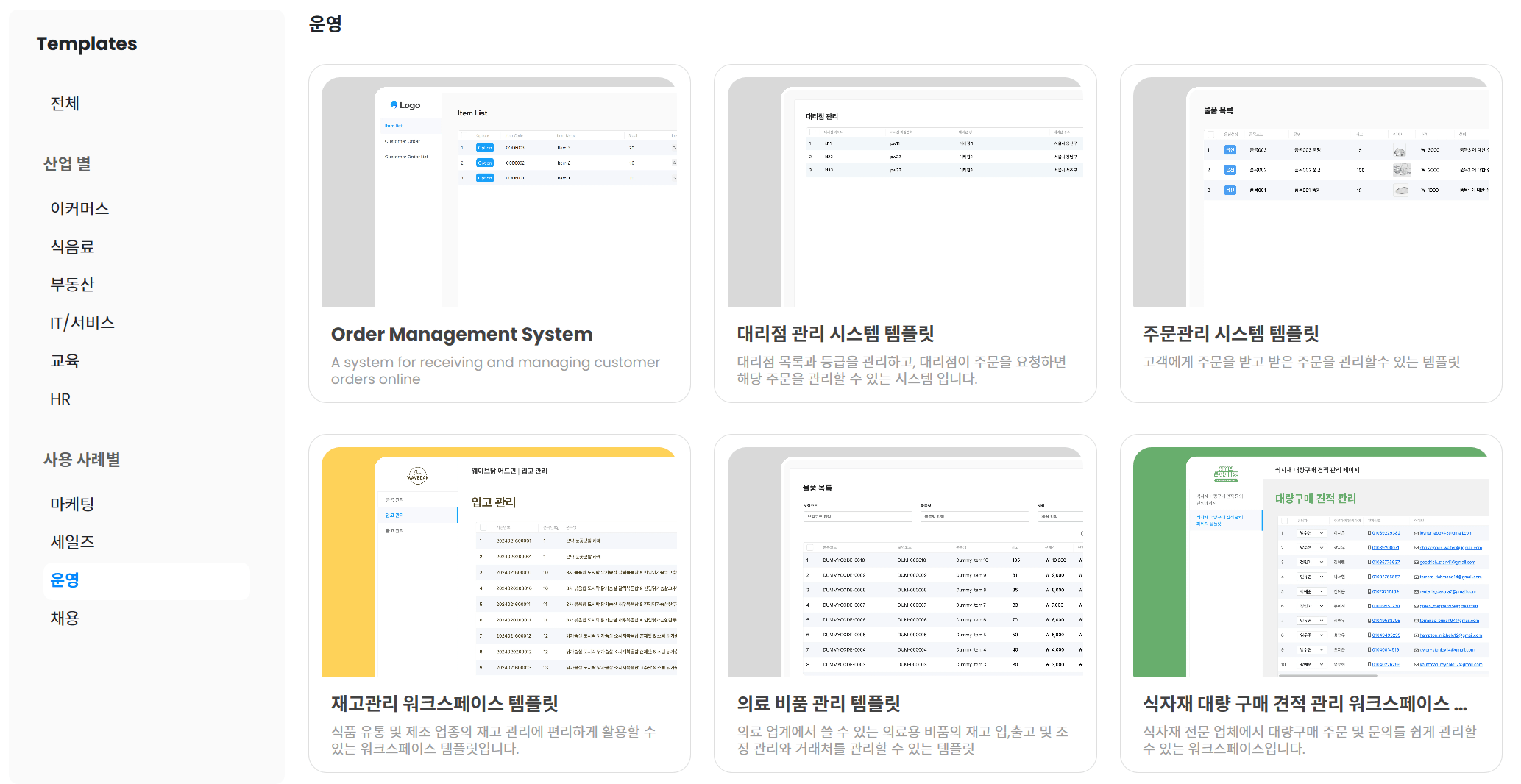1521x784 pixels.
Task: Choose the 식음료 industry category
Action: 72,247
